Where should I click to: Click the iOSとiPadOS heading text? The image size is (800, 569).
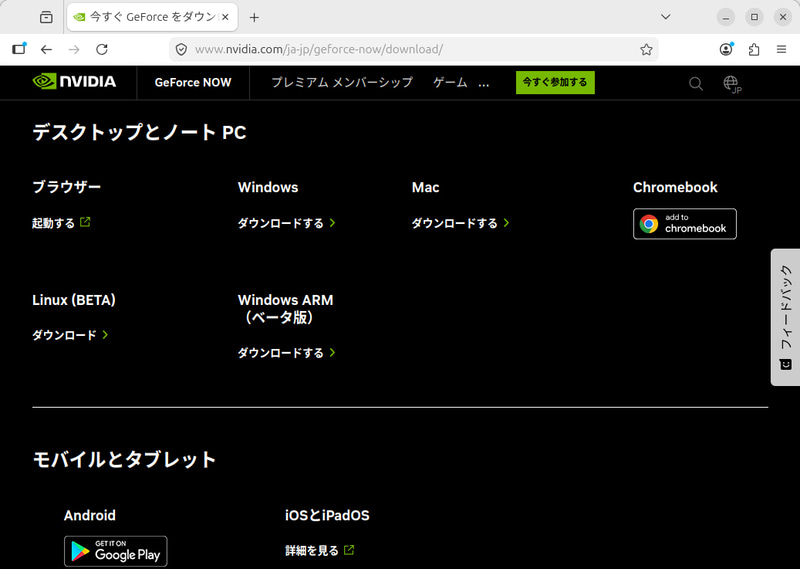(x=327, y=515)
